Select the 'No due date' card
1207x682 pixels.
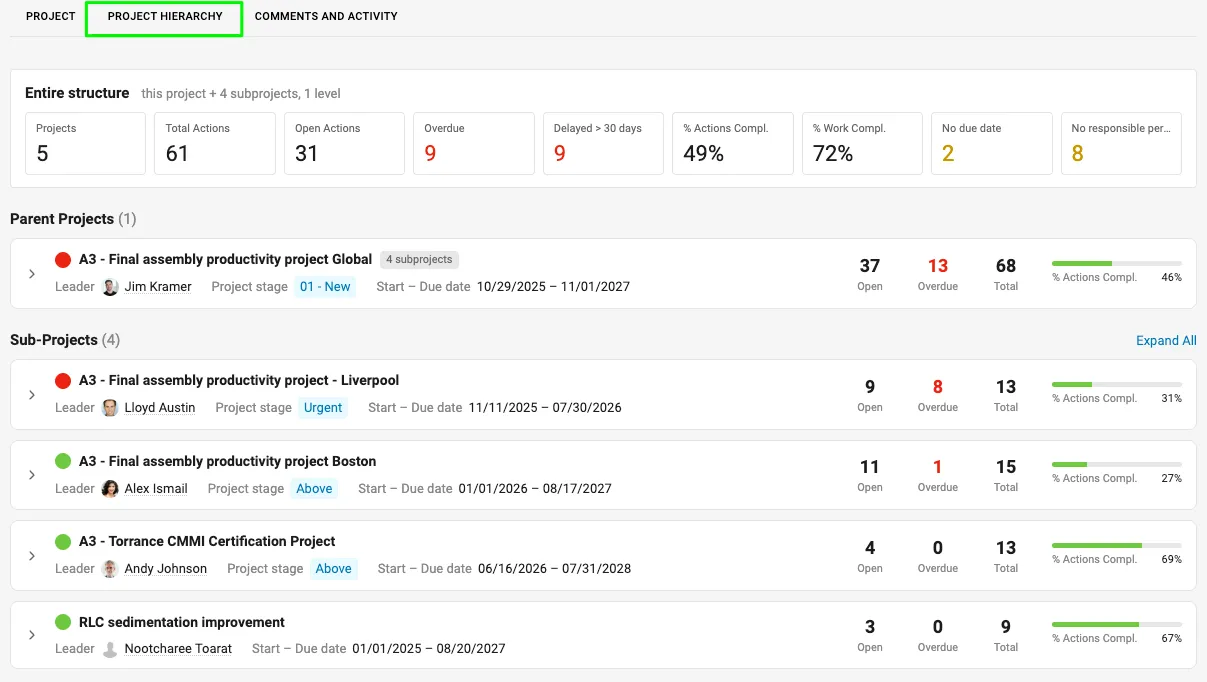992,143
